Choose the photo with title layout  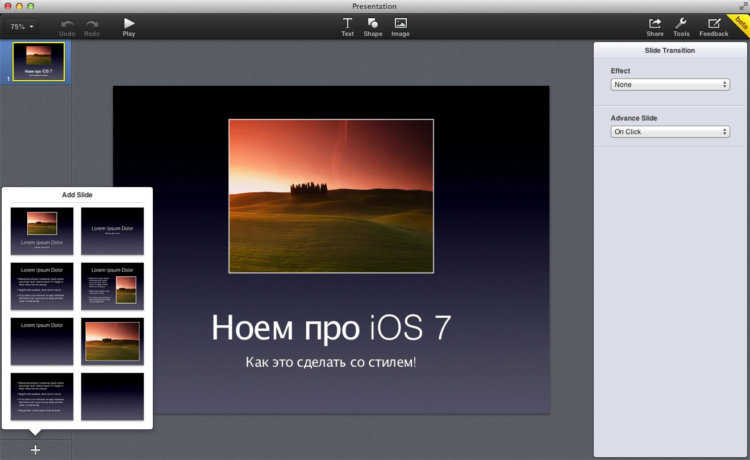point(42,231)
